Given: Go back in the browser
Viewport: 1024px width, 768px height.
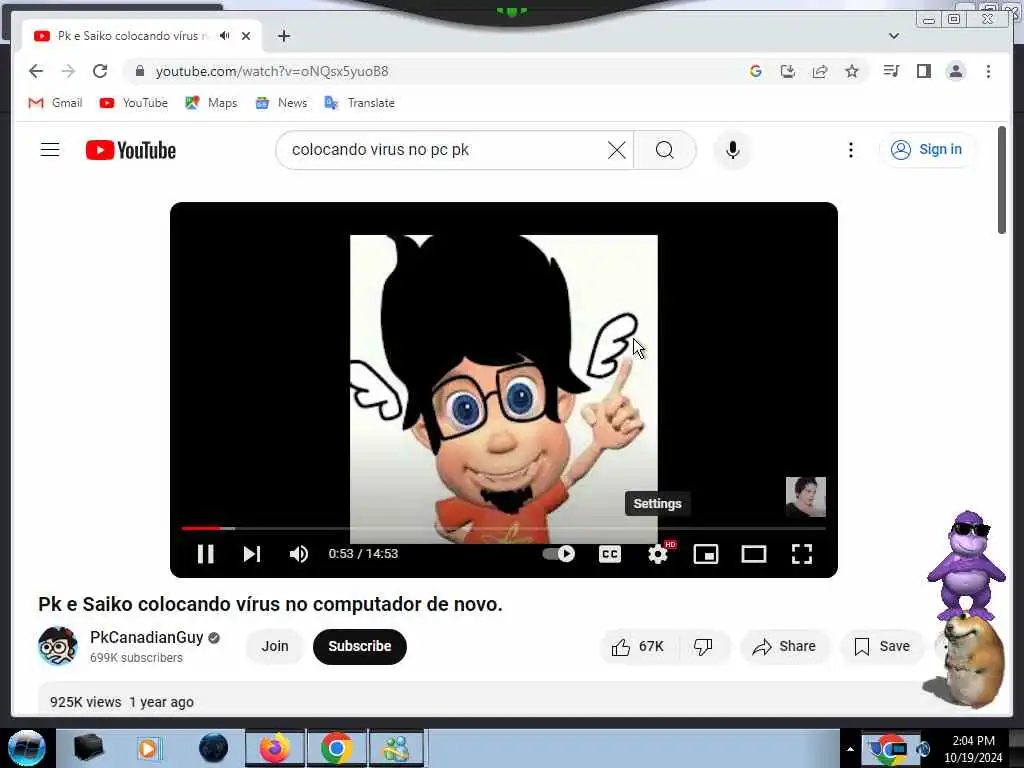Looking at the screenshot, I should 36,71.
